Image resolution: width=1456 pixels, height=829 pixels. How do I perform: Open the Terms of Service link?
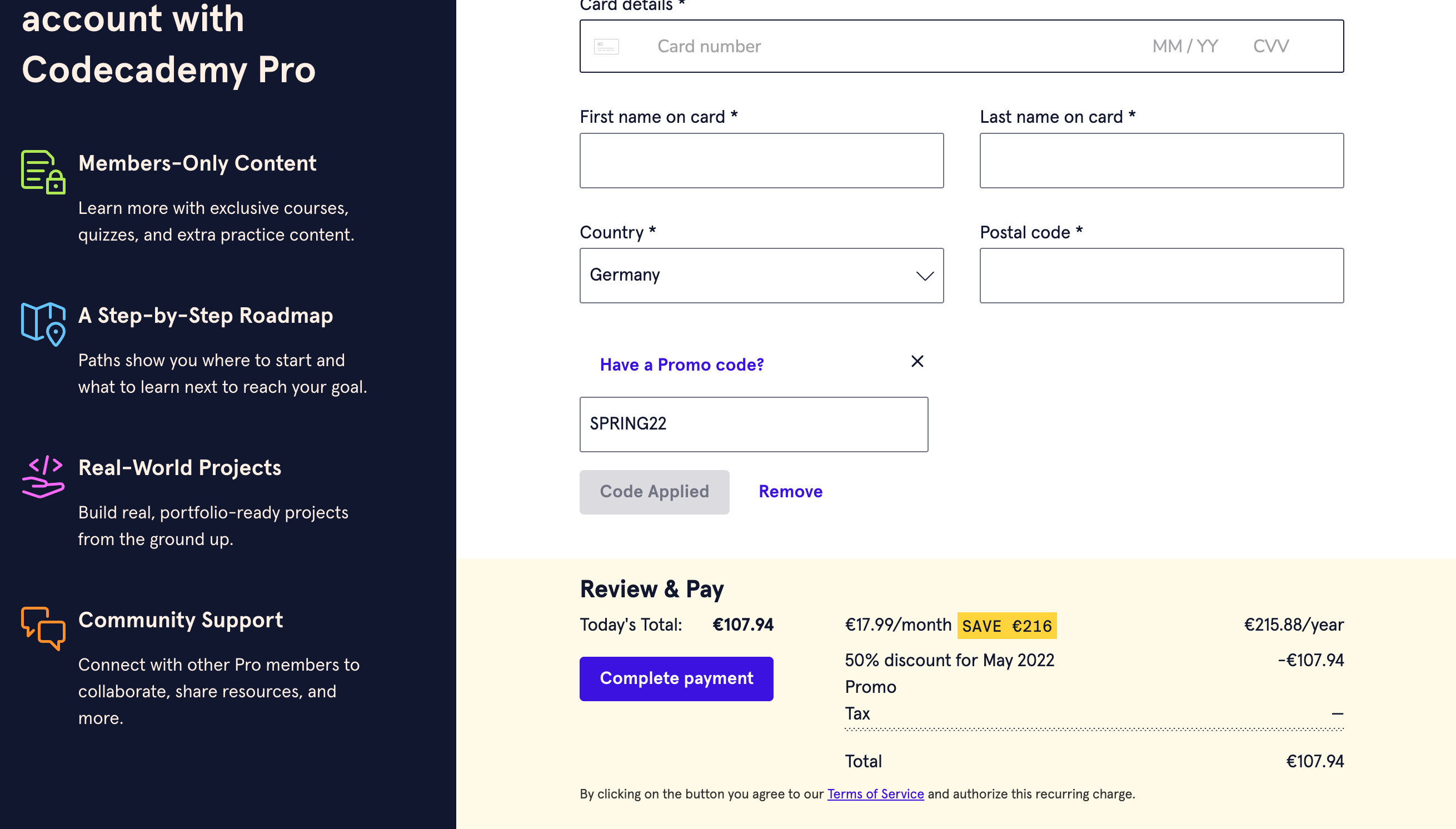[875, 793]
